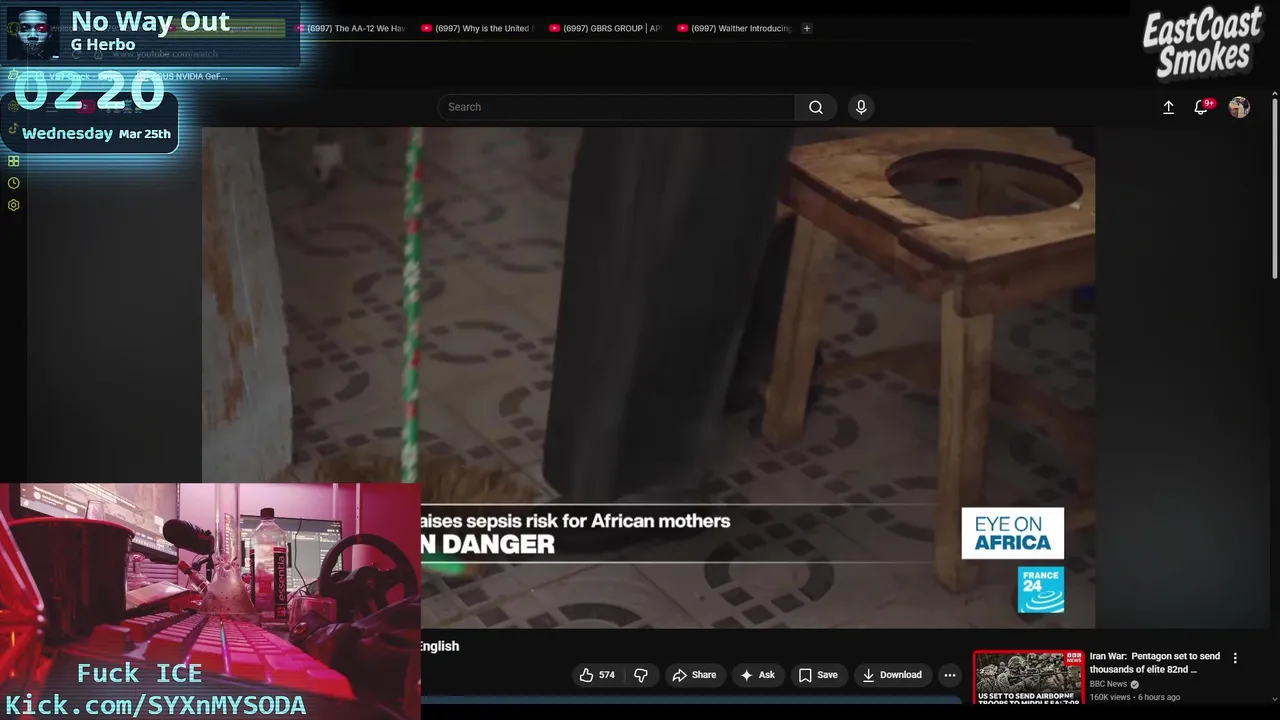Open more actions ellipsis under video

point(950,675)
